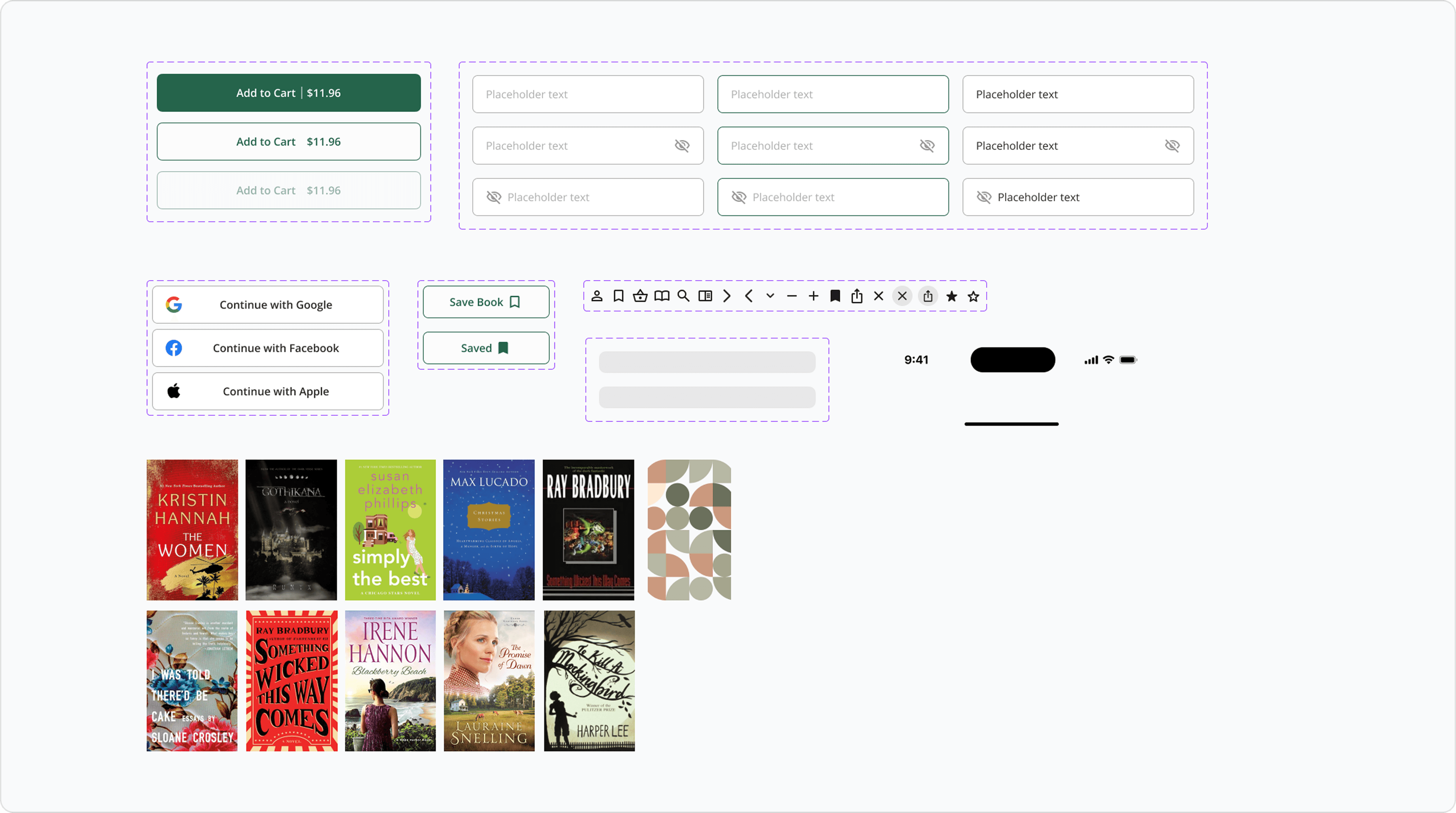Open the Gothikana book cover
The image size is (1456, 813).
(x=291, y=530)
